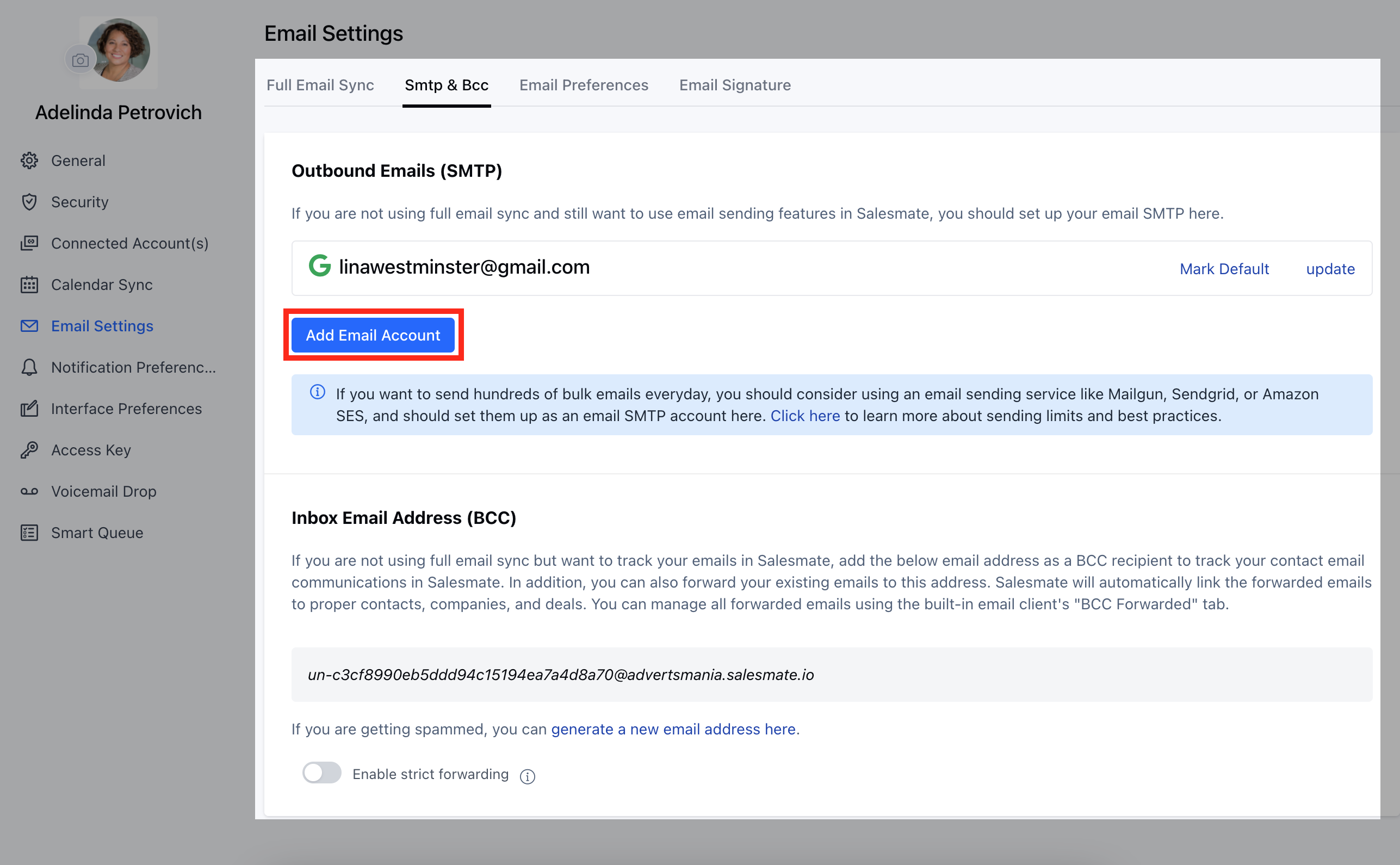Go to Email Signature tab
The width and height of the screenshot is (1400, 865).
tap(735, 85)
